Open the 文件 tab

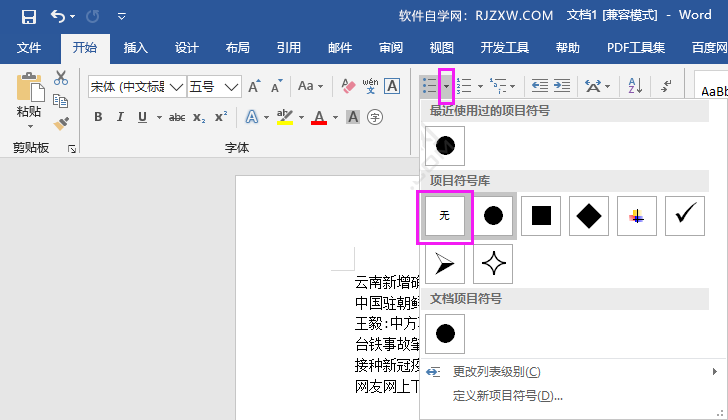click(29, 48)
